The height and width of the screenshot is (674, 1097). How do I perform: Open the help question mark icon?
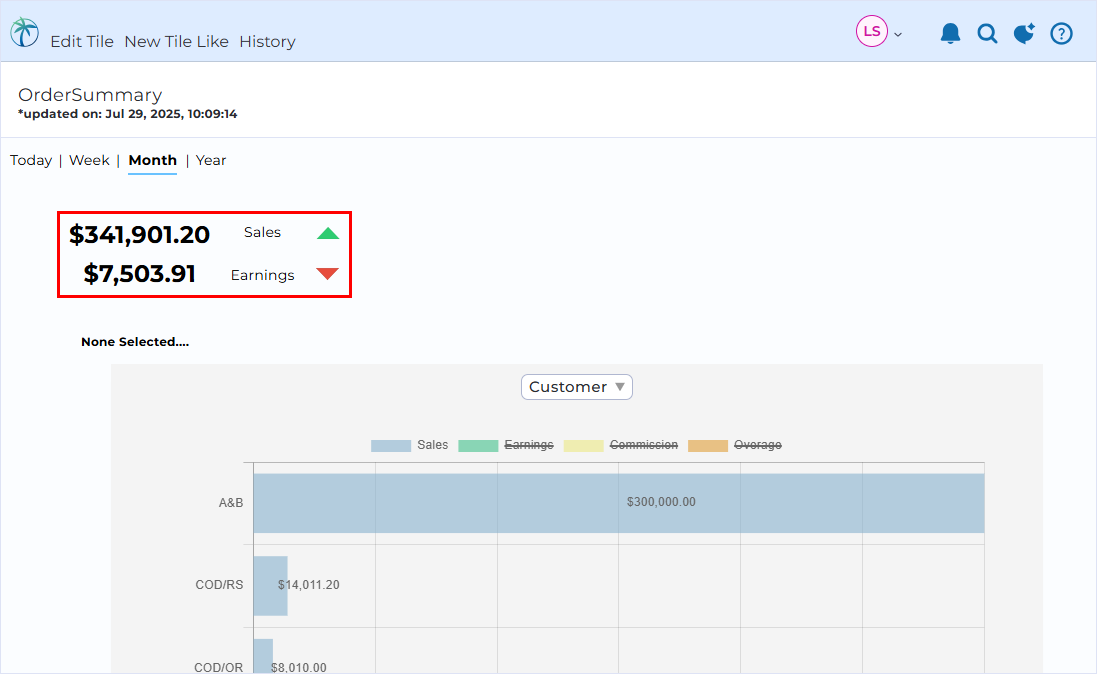pos(1061,33)
